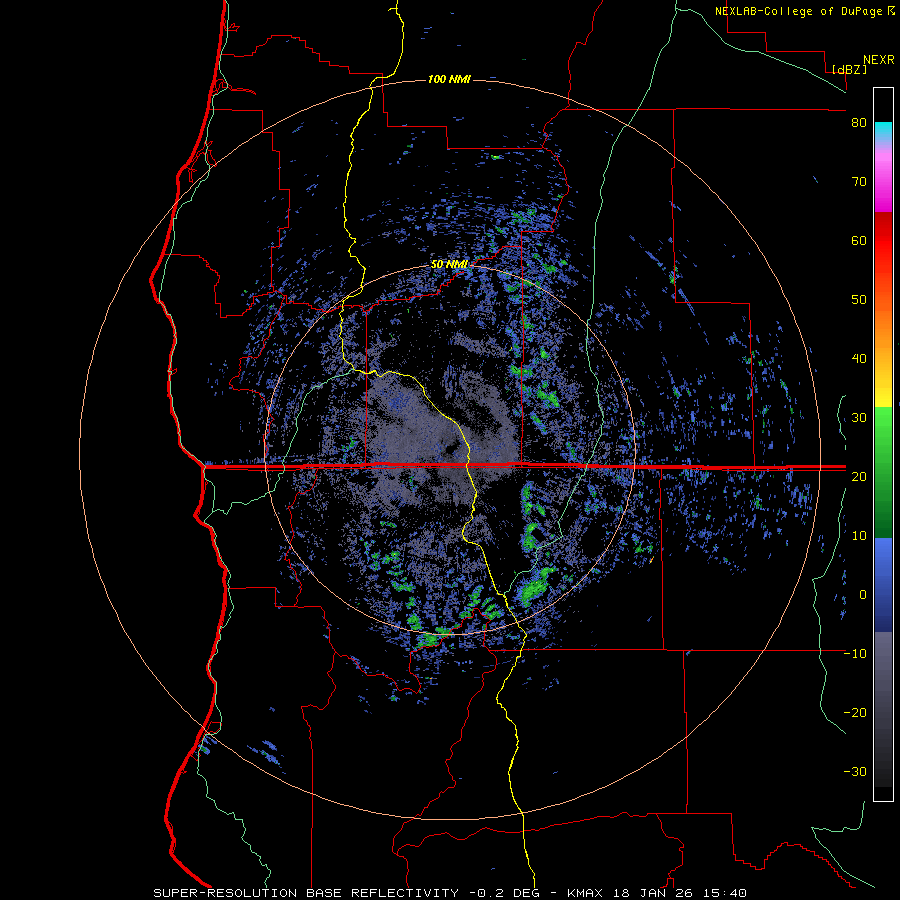The height and width of the screenshot is (900, 900).
Task: Select the 60 value on dBZ scale
Action: pyautogui.click(x=859, y=240)
